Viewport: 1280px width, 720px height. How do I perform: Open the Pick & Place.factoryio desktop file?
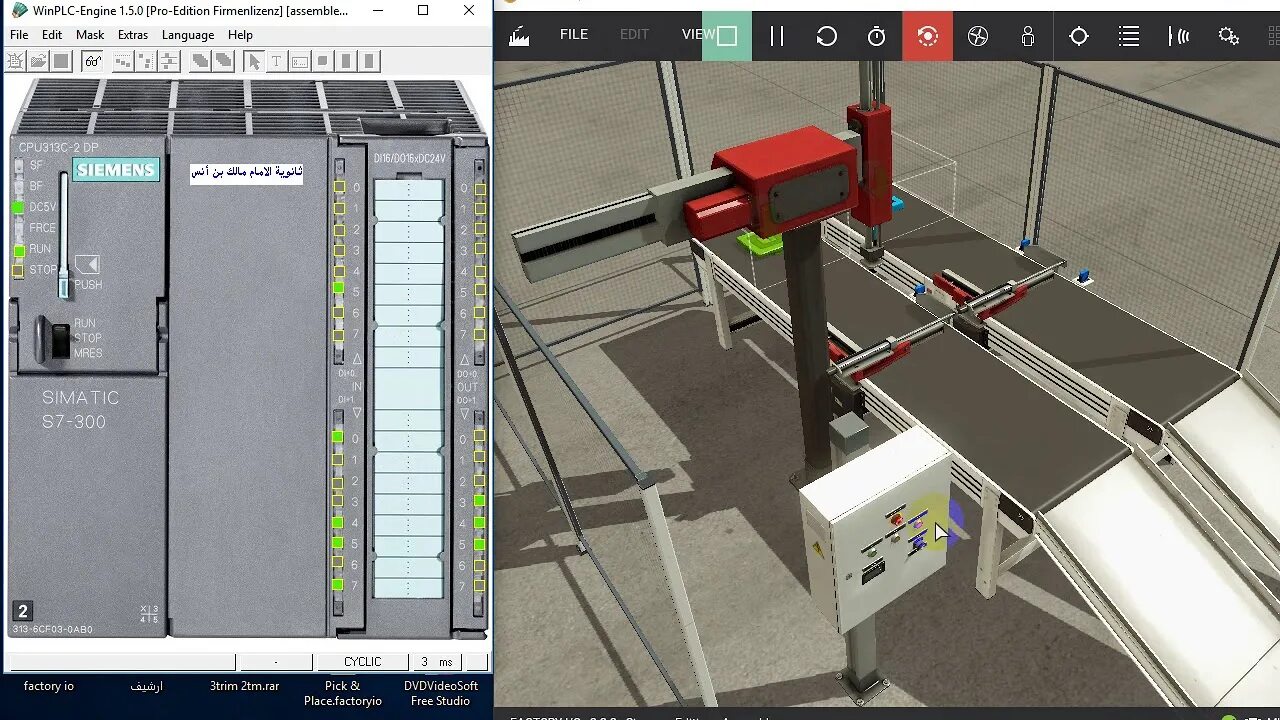(343, 693)
